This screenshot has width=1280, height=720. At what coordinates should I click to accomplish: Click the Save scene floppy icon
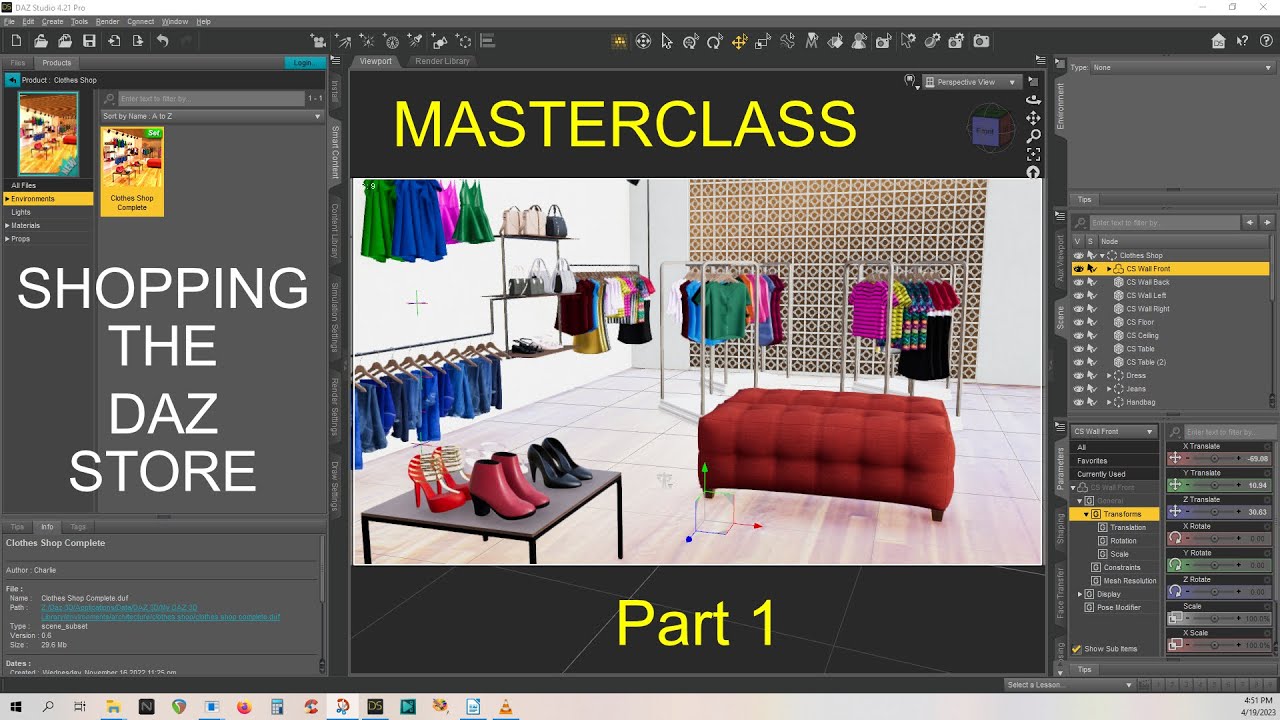coord(89,41)
